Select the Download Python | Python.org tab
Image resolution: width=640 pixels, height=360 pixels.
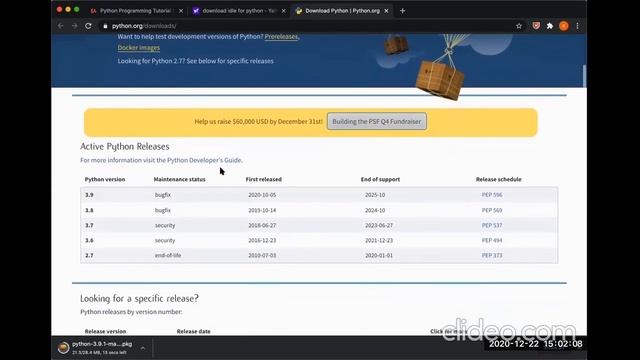tap(342, 11)
